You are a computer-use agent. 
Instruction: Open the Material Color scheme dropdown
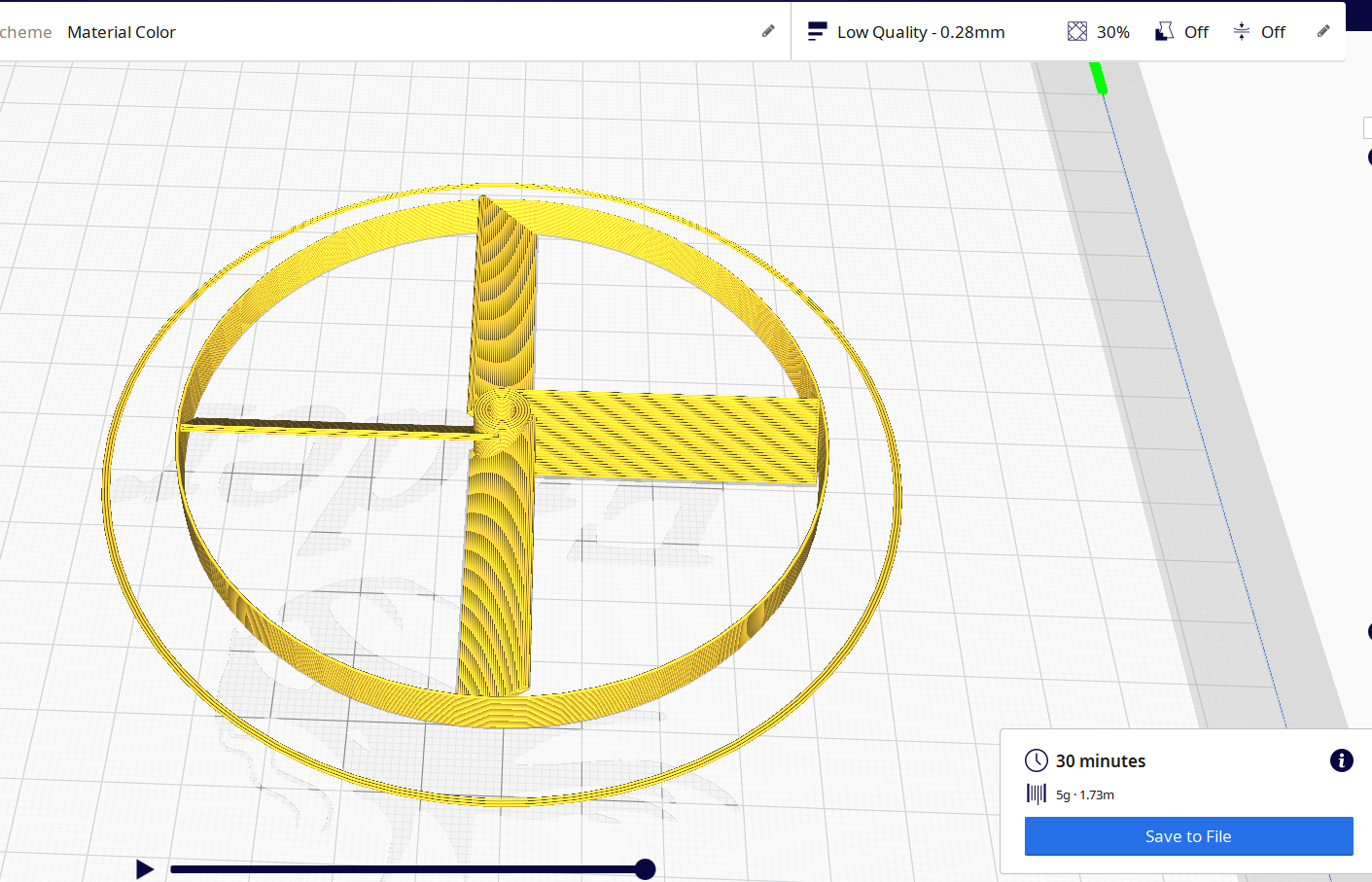122,32
